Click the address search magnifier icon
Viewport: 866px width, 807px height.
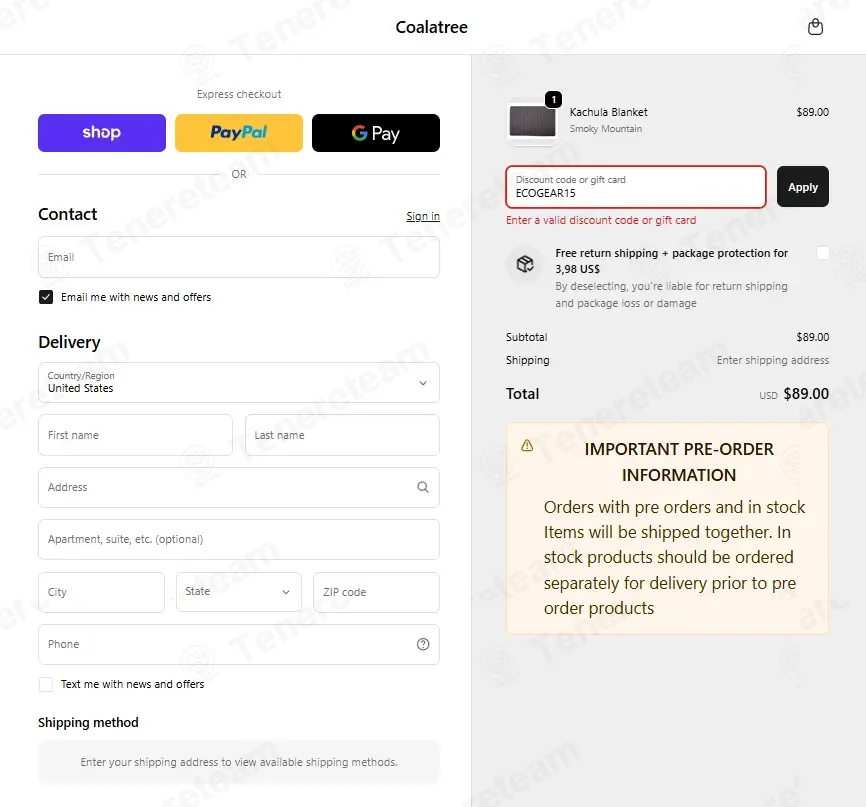423,487
